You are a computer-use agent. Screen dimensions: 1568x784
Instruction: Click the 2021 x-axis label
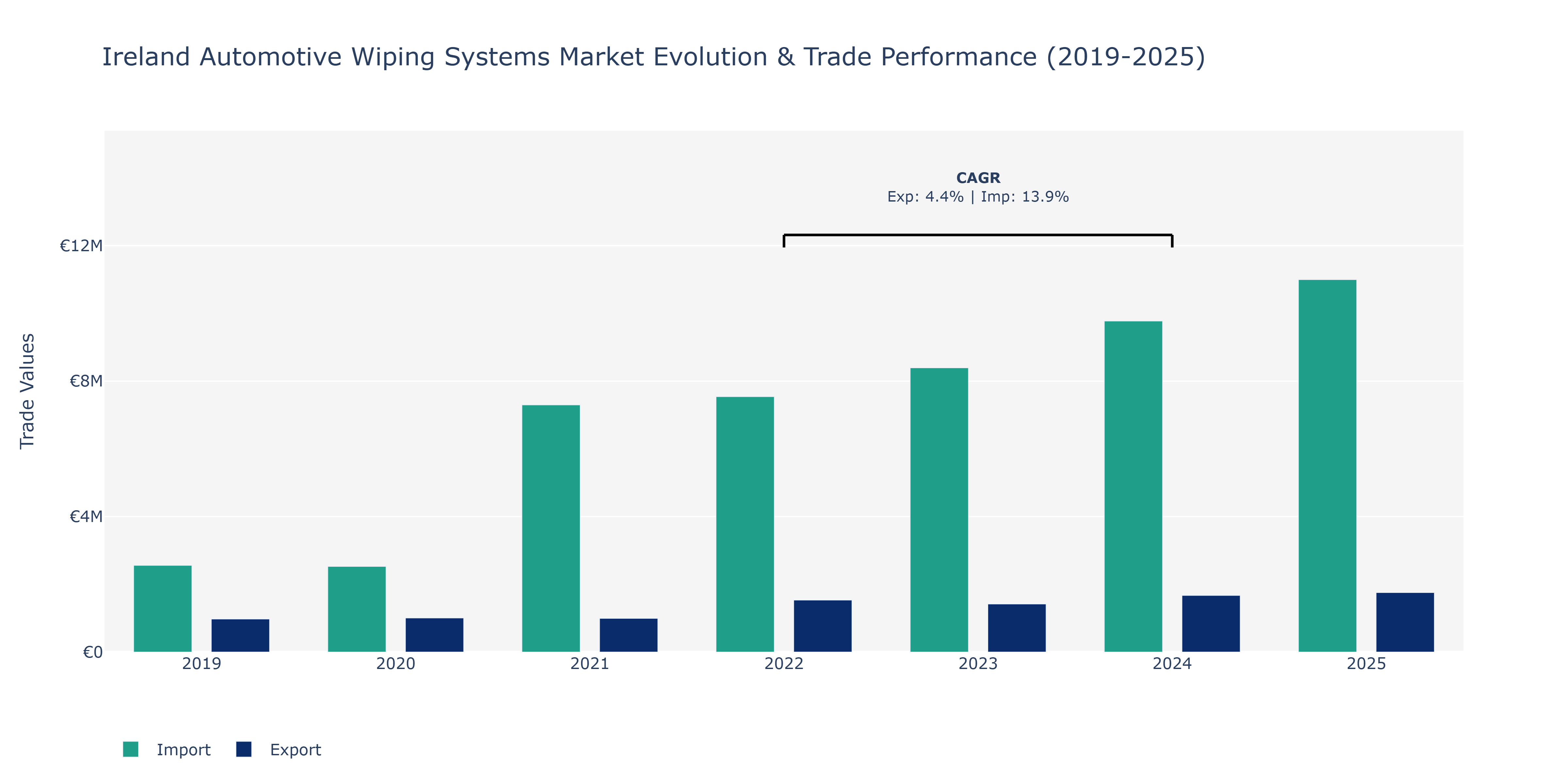tap(590, 663)
